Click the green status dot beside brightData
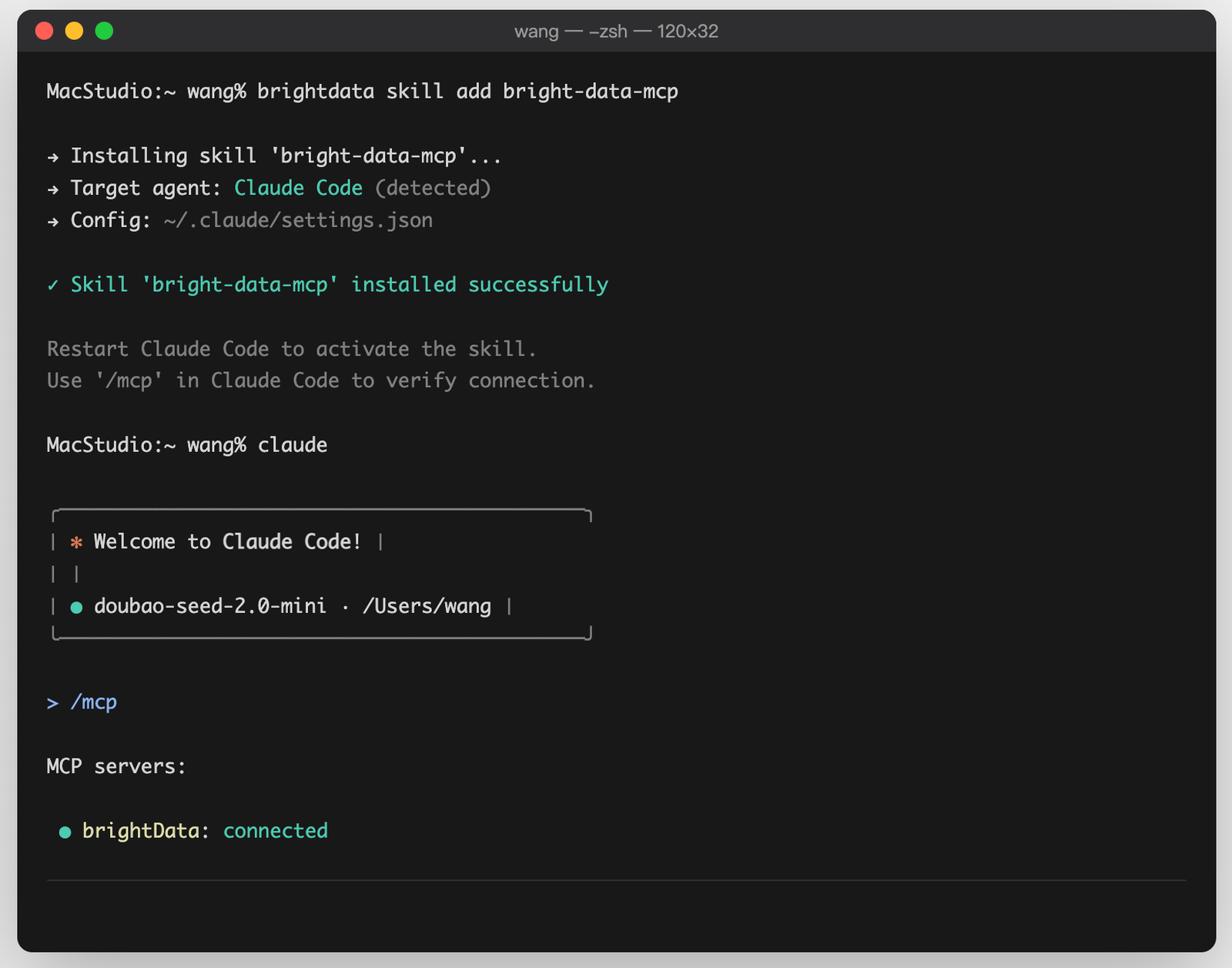 [65, 832]
